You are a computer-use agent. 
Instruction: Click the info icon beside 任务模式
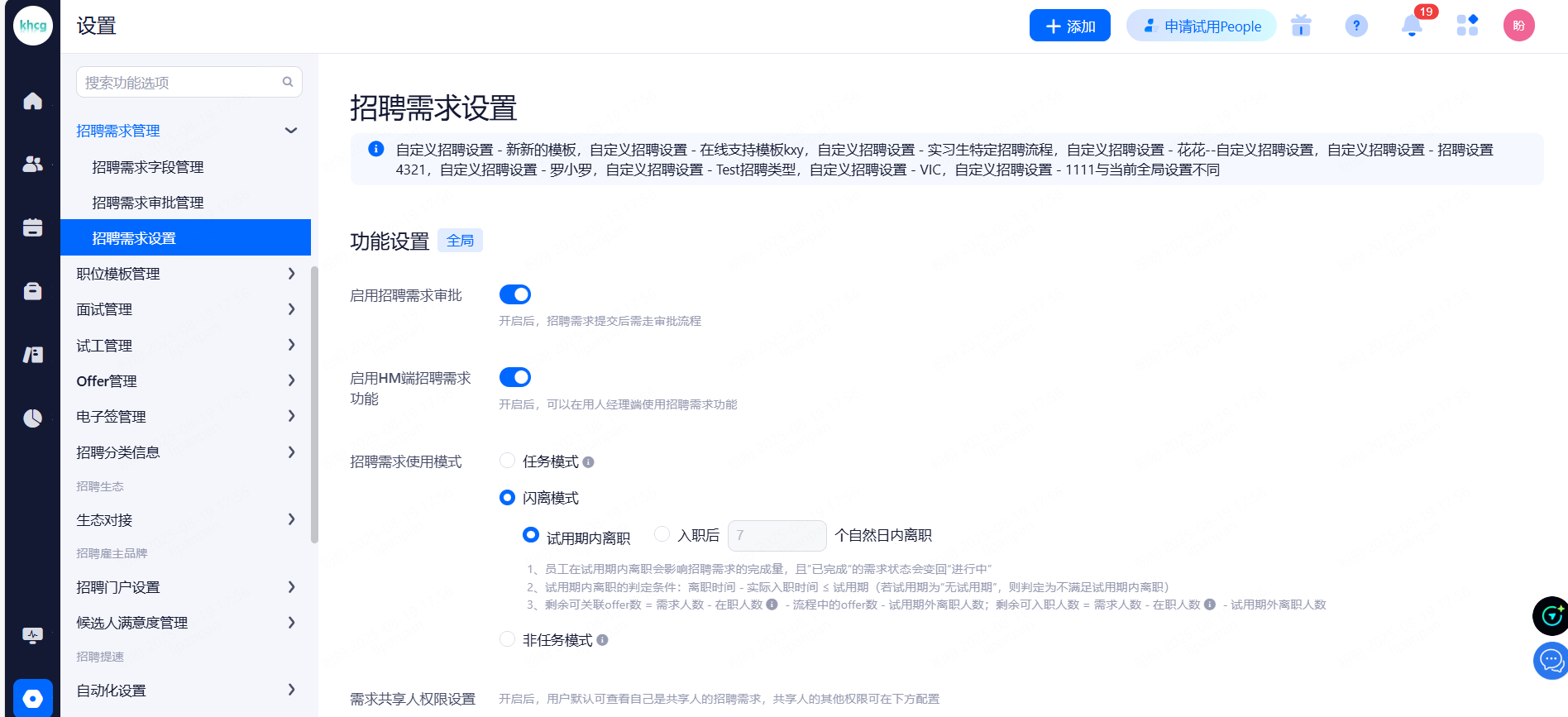588,462
